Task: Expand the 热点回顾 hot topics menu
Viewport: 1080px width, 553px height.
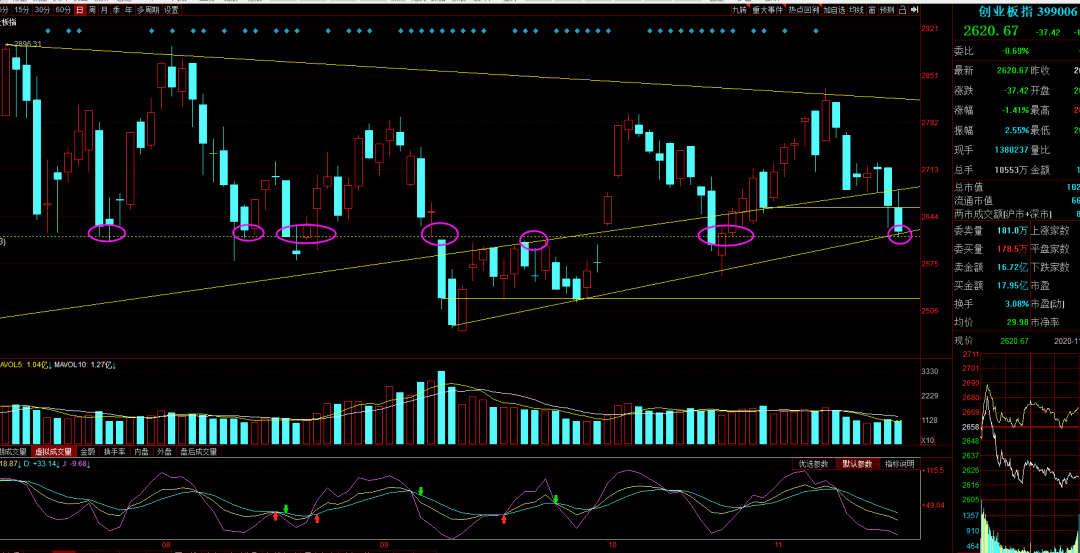Action: [803, 10]
